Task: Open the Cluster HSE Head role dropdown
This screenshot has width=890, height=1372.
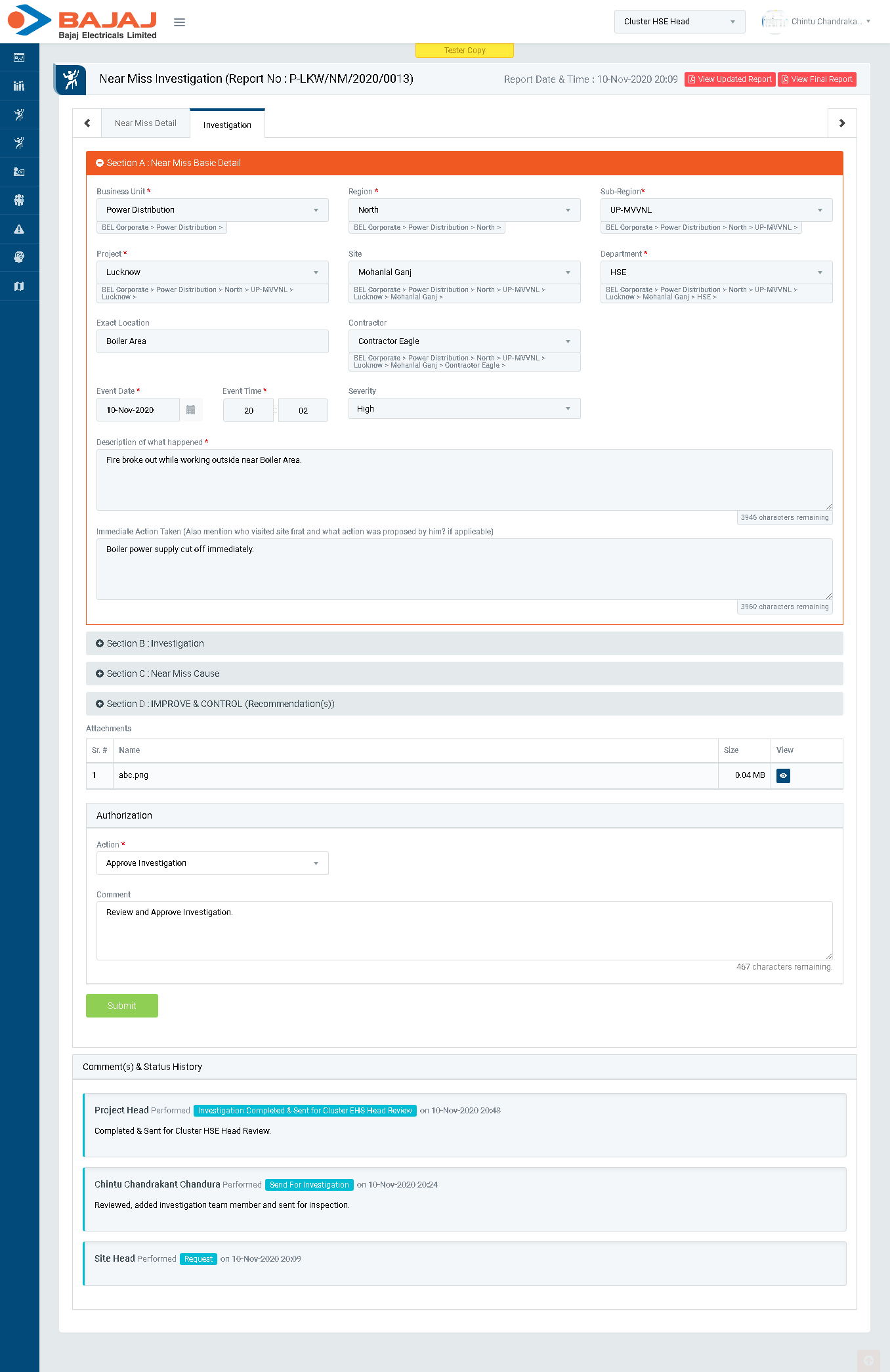Action: coord(679,22)
